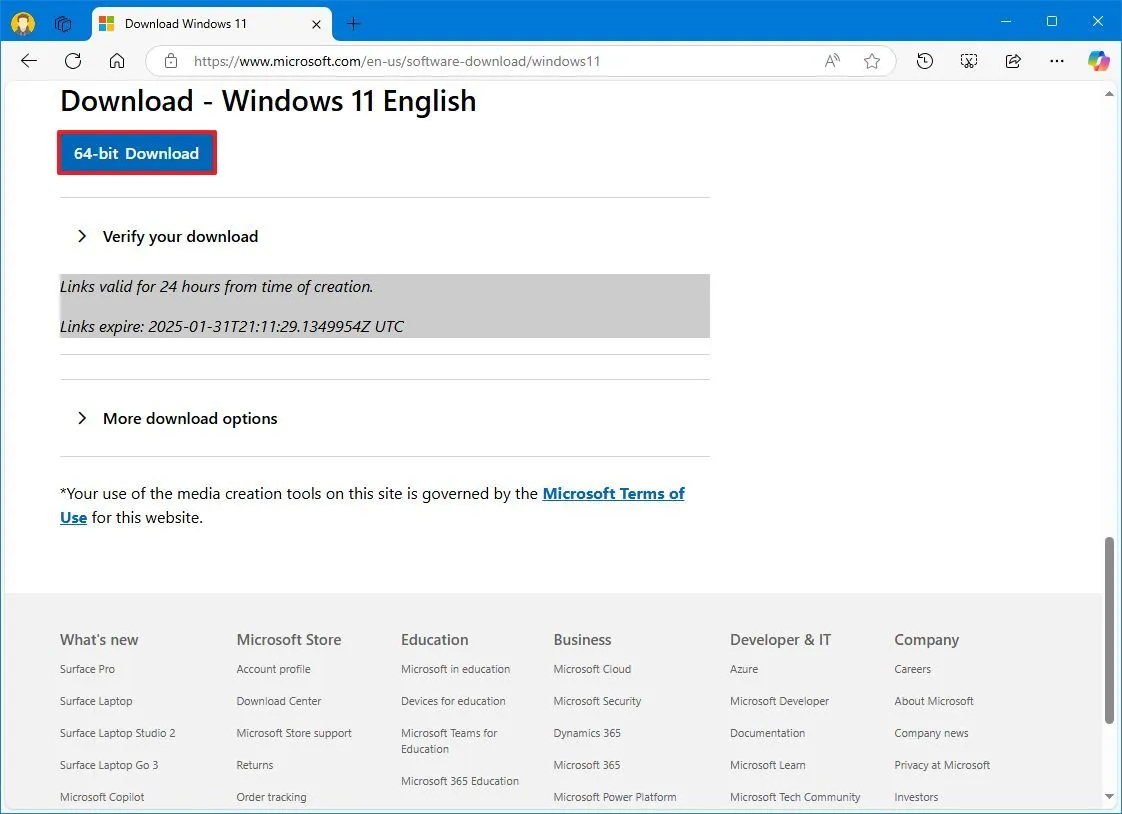Screen dimensions: 1122x814
Task: Refresh the download page
Action: tap(72, 61)
